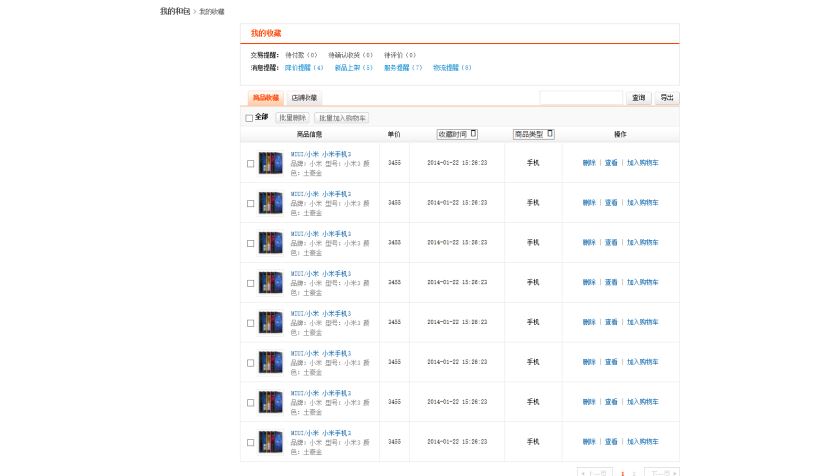The height and width of the screenshot is (476, 840).
Task: Click 查看 in the eighth product row
Action: [x=611, y=442]
